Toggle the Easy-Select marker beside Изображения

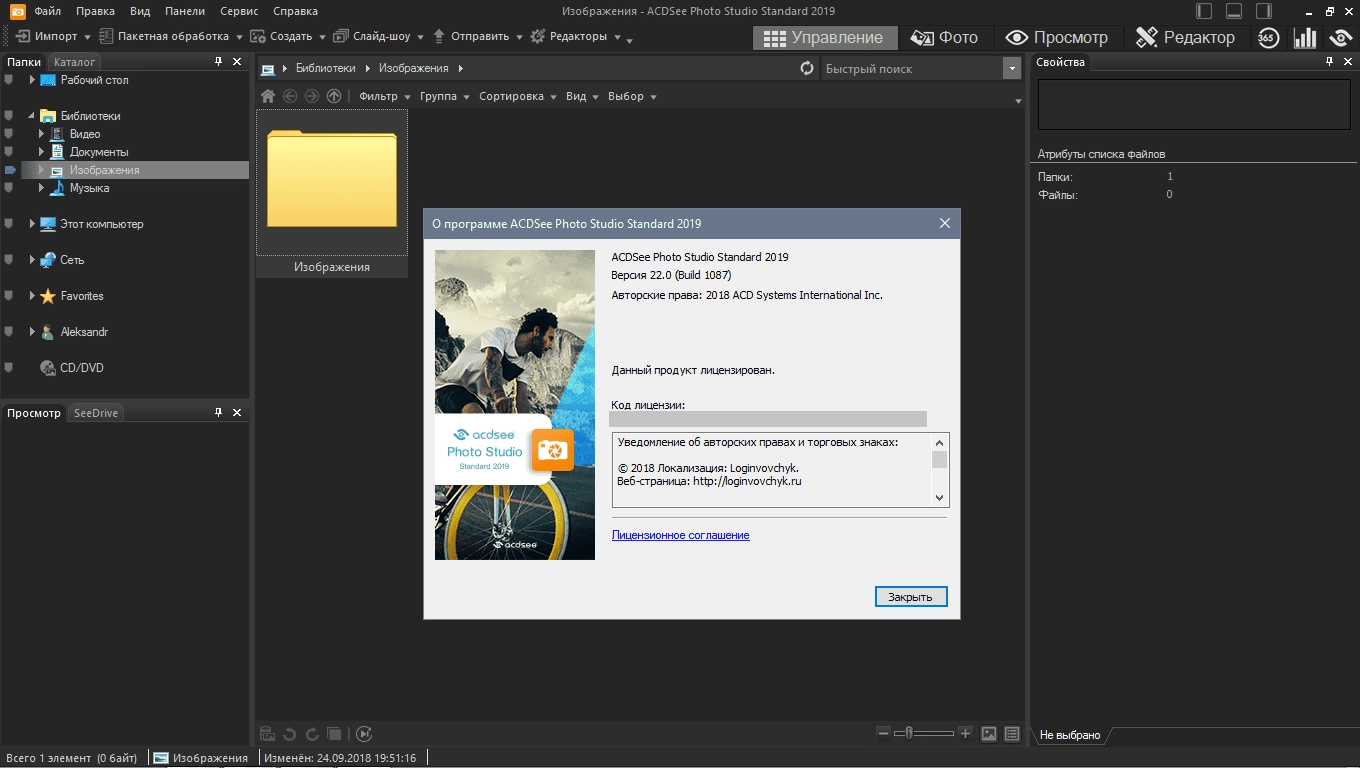click(10, 170)
